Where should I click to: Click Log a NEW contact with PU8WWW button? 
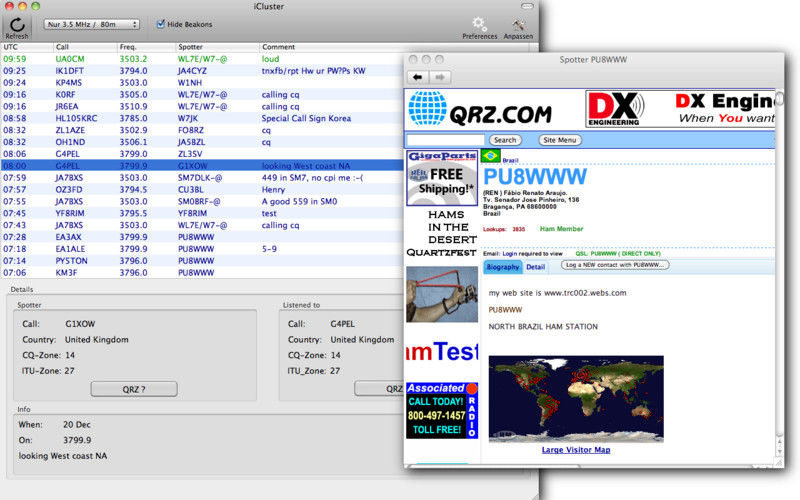click(x=615, y=265)
